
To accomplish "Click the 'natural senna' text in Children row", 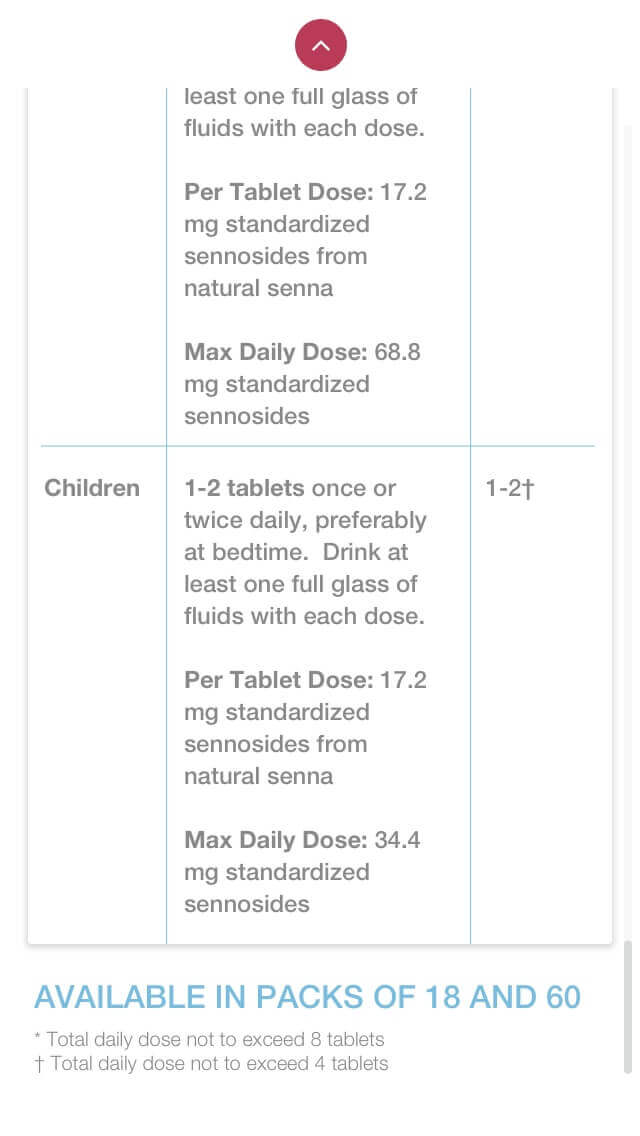I will [x=259, y=776].
